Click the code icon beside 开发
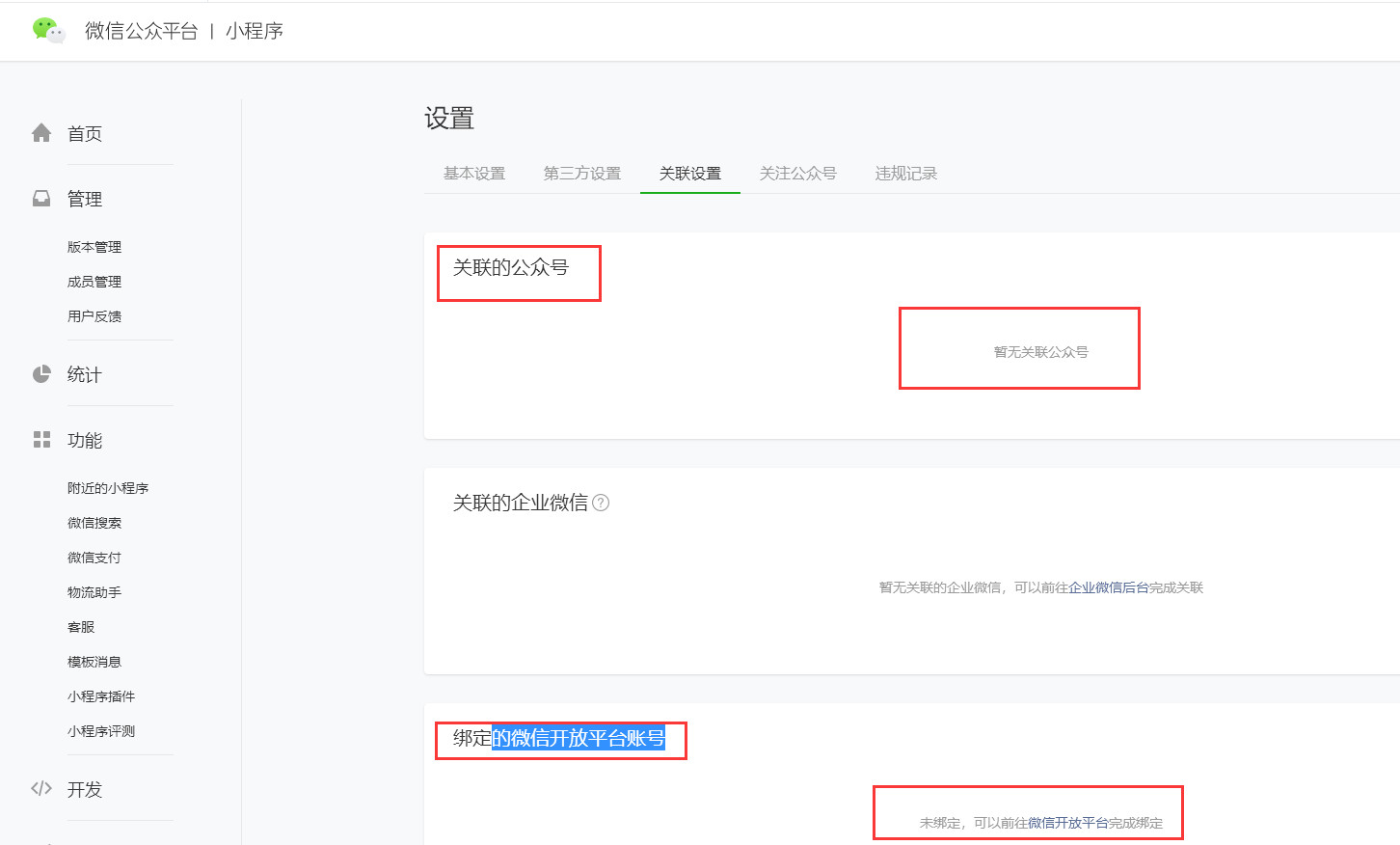Screen dimensions: 1400x845 pos(41,788)
